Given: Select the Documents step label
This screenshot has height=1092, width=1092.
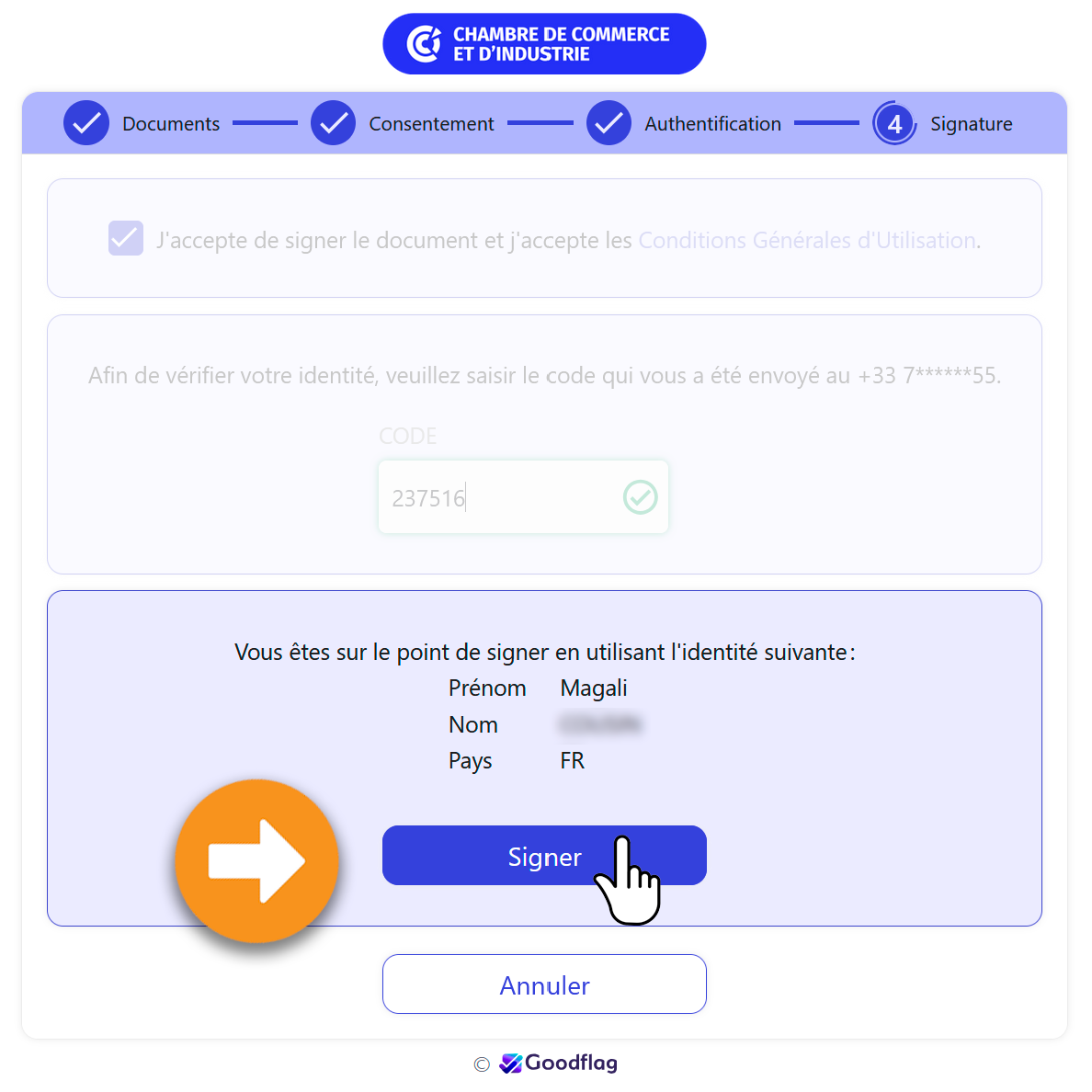Looking at the screenshot, I should click(x=171, y=124).
